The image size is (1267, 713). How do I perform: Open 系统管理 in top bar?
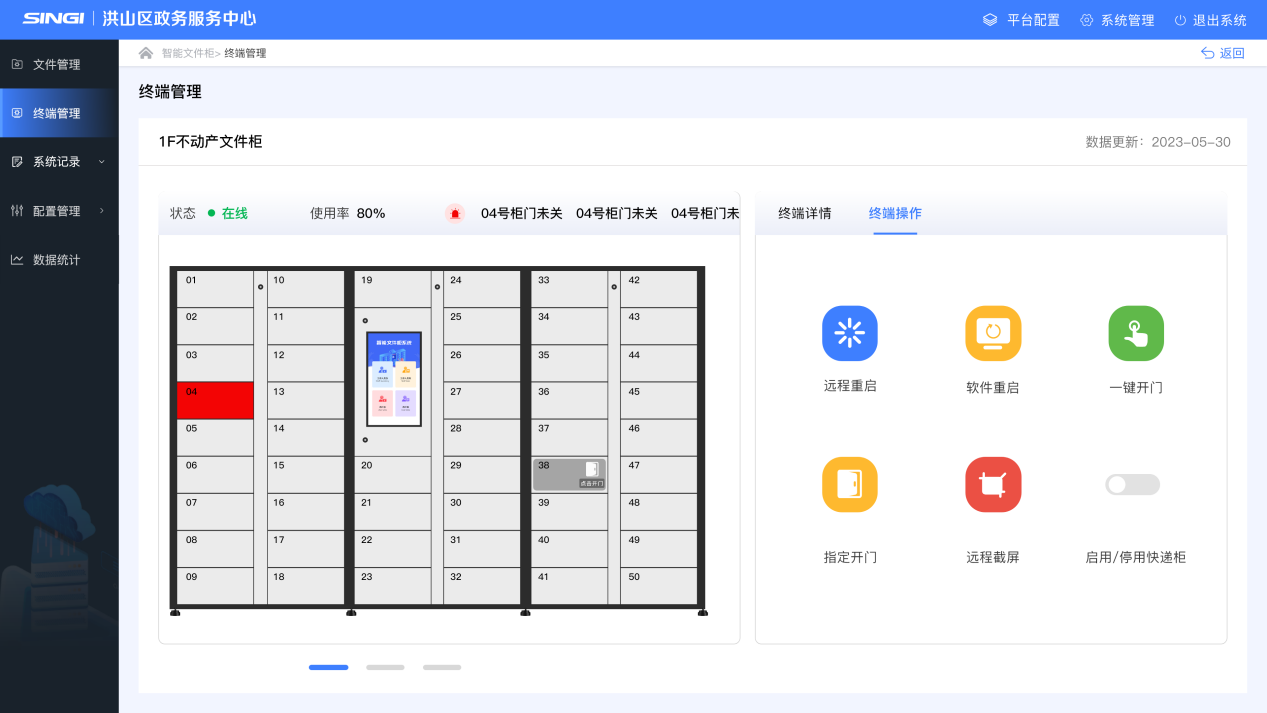(1117, 20)
